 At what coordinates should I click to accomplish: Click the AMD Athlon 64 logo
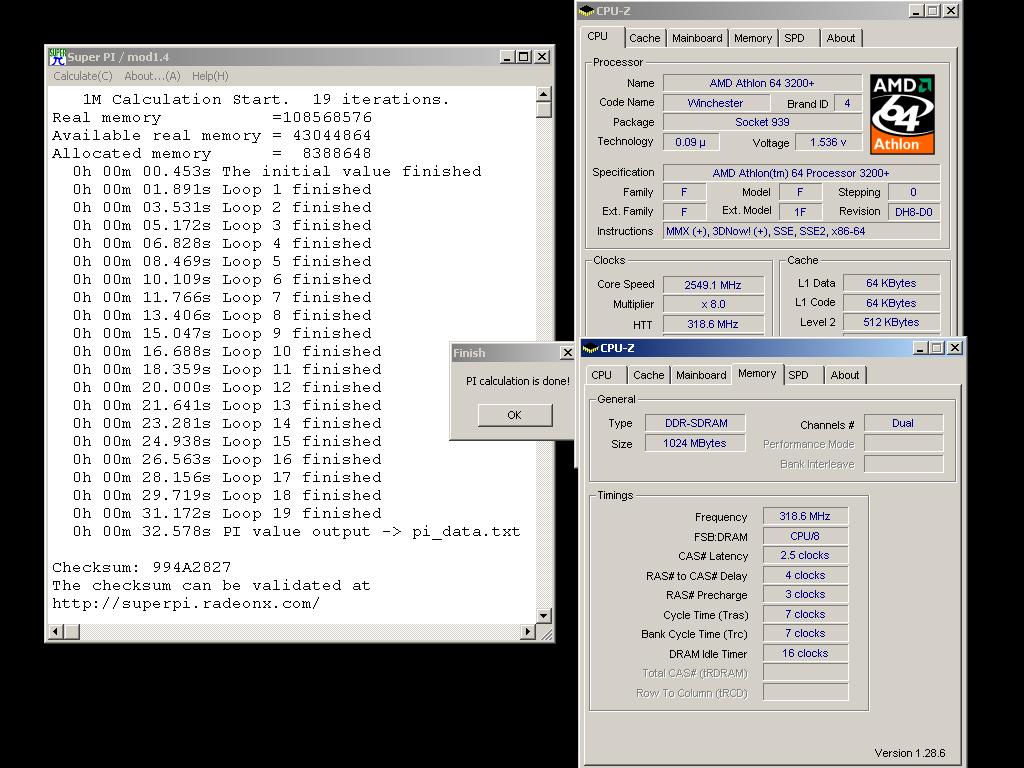tap(902, 114)
